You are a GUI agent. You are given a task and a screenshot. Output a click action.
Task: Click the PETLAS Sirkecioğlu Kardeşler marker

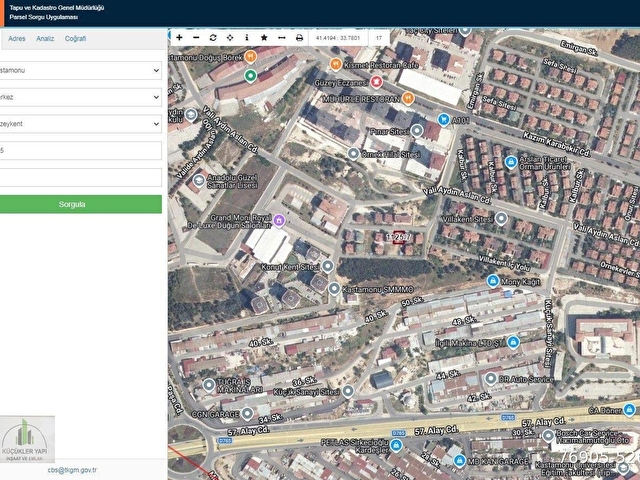395,445
